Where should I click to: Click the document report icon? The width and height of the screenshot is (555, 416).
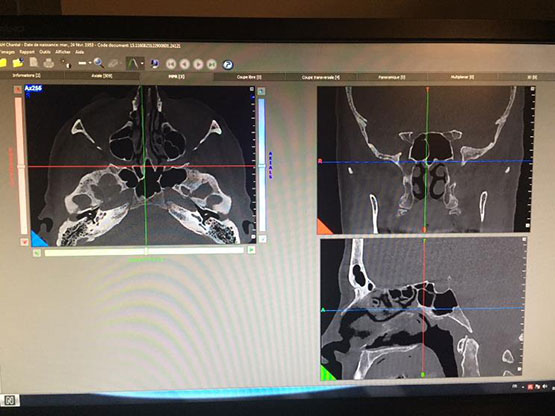pos(34,62)
